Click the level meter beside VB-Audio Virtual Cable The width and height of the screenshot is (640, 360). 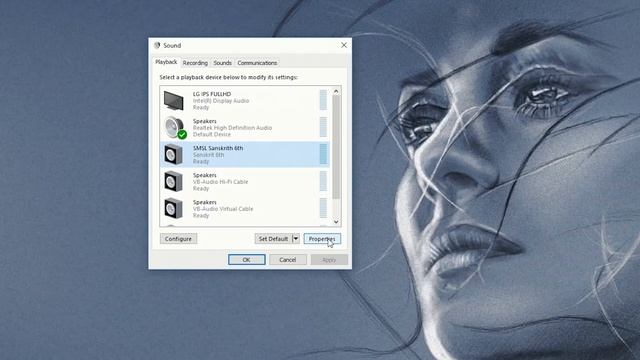pyautogui.click(x=323, y=208)
